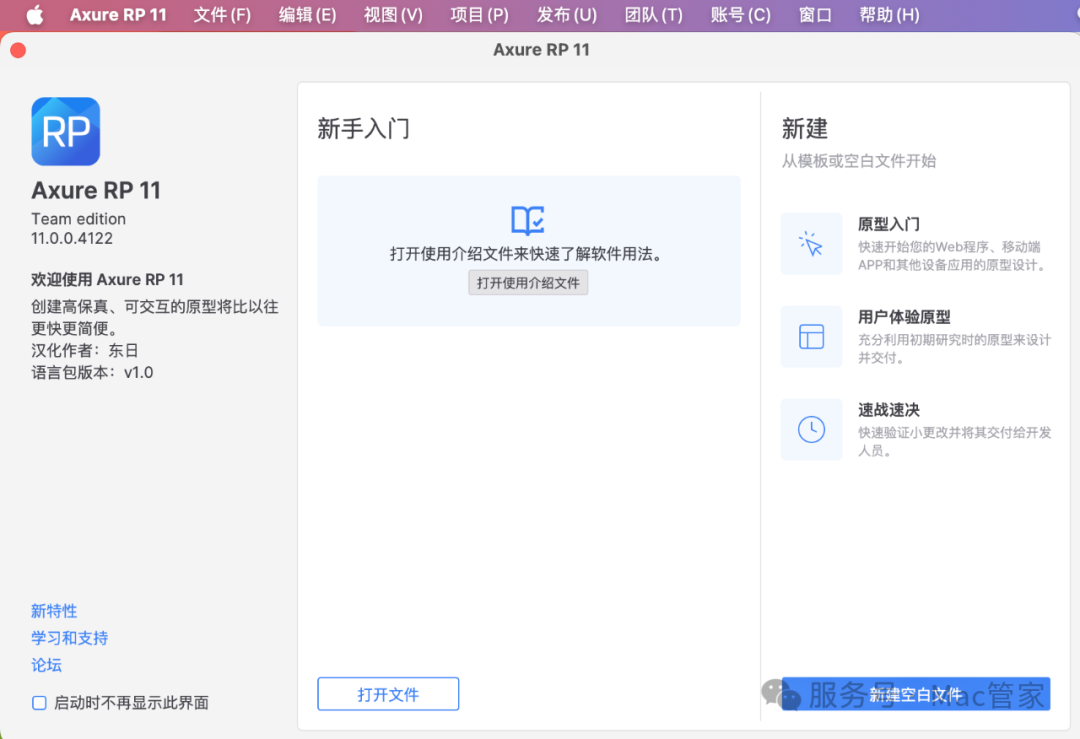Open the 学习和支持 link

pos(70,638)
